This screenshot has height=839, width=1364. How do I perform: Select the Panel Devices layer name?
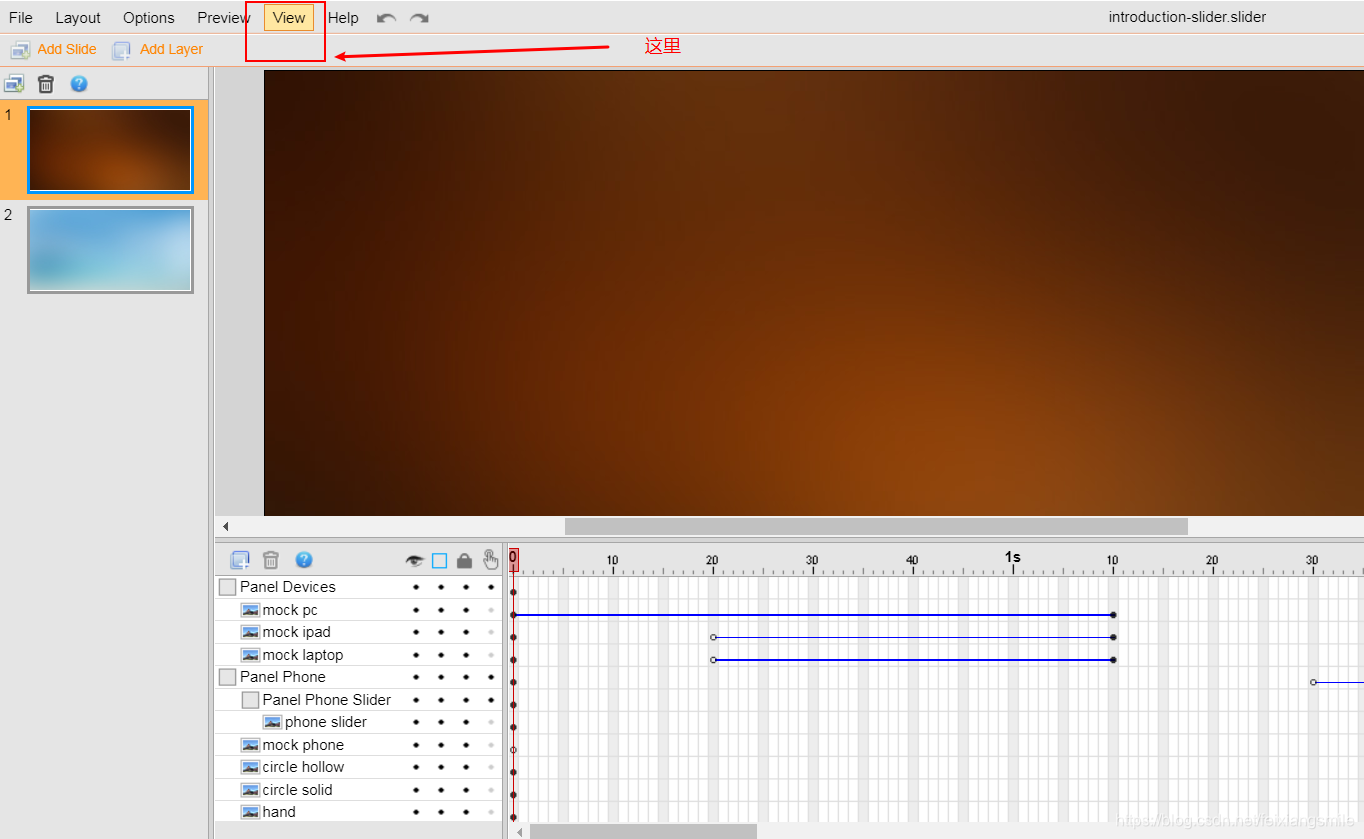(288, 587)
